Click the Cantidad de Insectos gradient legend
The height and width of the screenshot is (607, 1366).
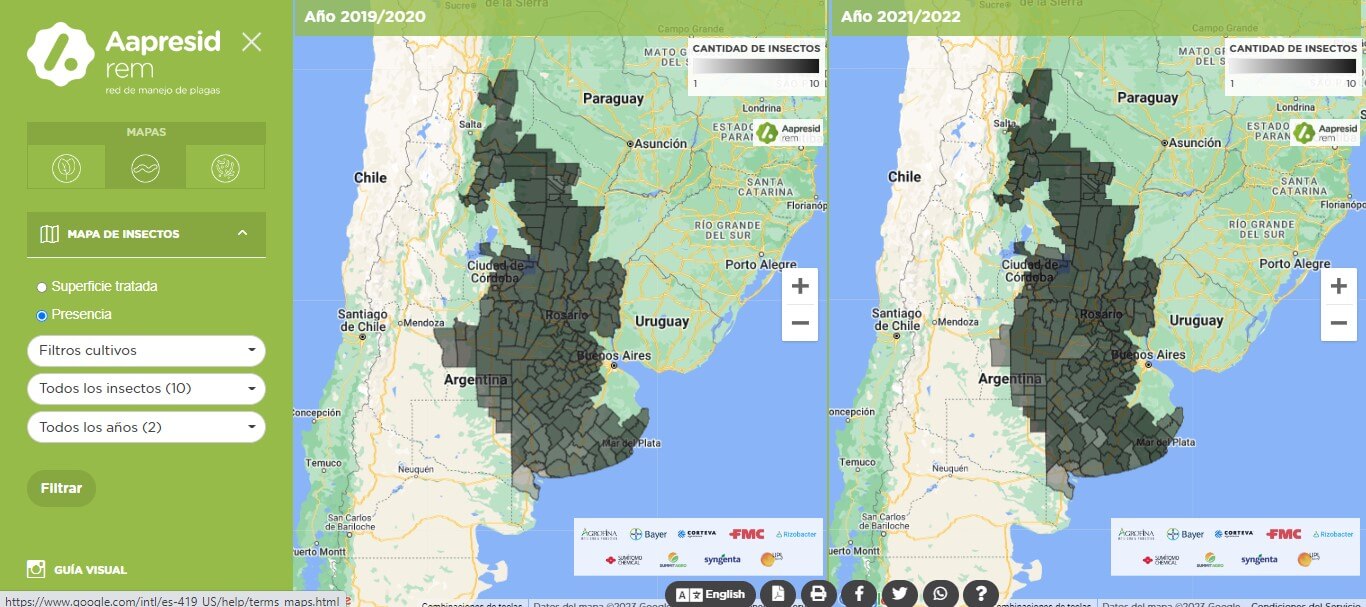754,66
